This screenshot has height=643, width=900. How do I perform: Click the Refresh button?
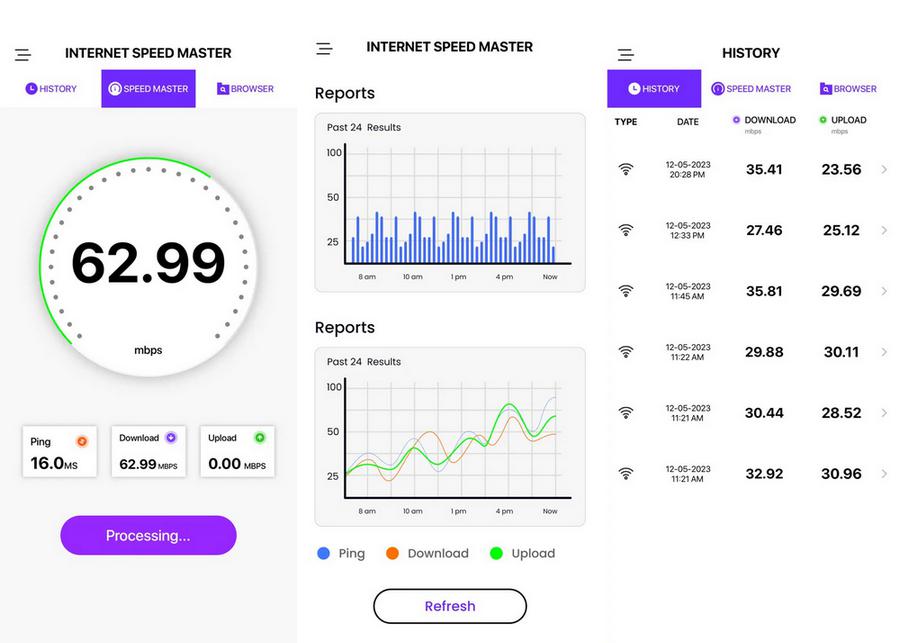[450, 606]
